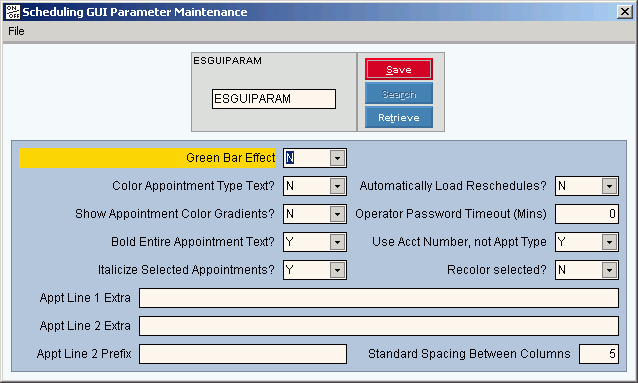The height and width of the screenshot is (383, 638).
Task: Open the File menu
Action: pyautogui.click(x=16, y=31)
